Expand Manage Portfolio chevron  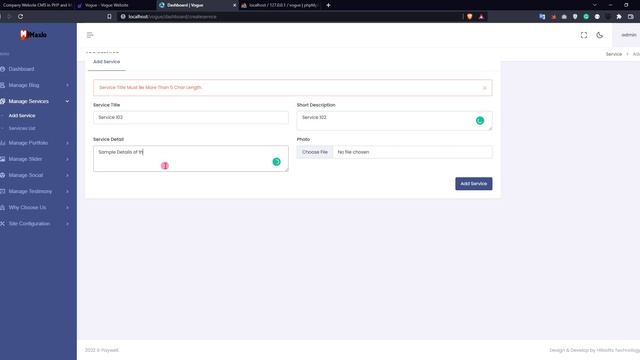[67, 143]
